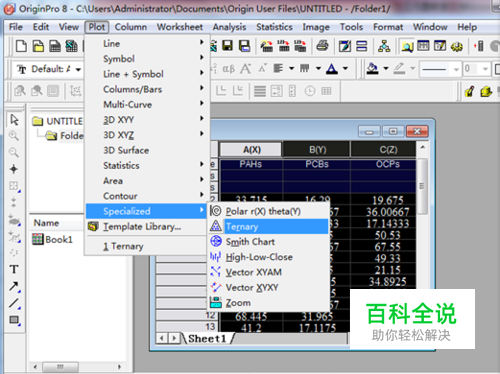The height and width of the screenshot is (374, 500).
Task: Select column header B(Y)
Action: 317,150
